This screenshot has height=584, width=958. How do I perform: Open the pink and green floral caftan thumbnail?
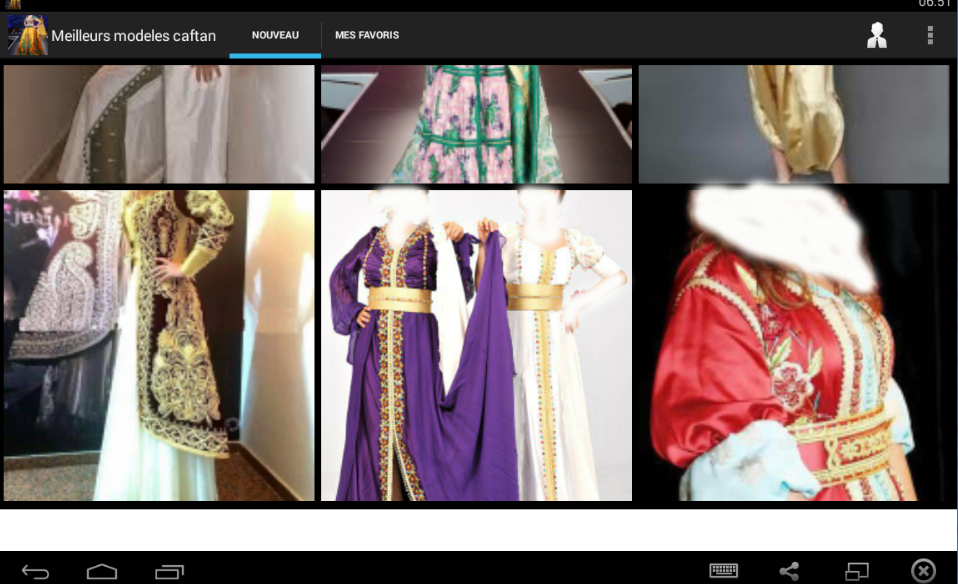pyautogui.click(x=477, y=124)
